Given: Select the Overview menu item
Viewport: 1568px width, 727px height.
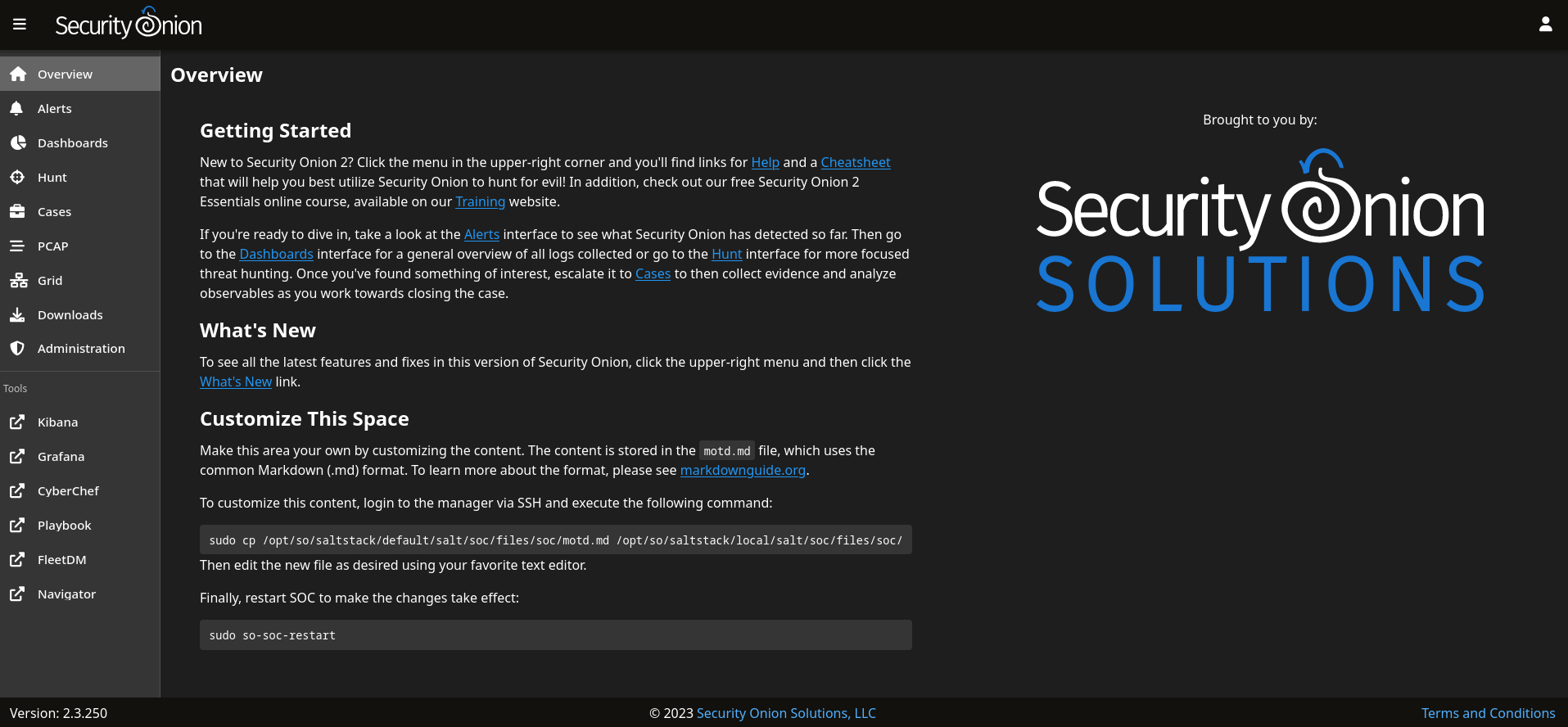Looking at the screenshot, I should pos(65,75).
